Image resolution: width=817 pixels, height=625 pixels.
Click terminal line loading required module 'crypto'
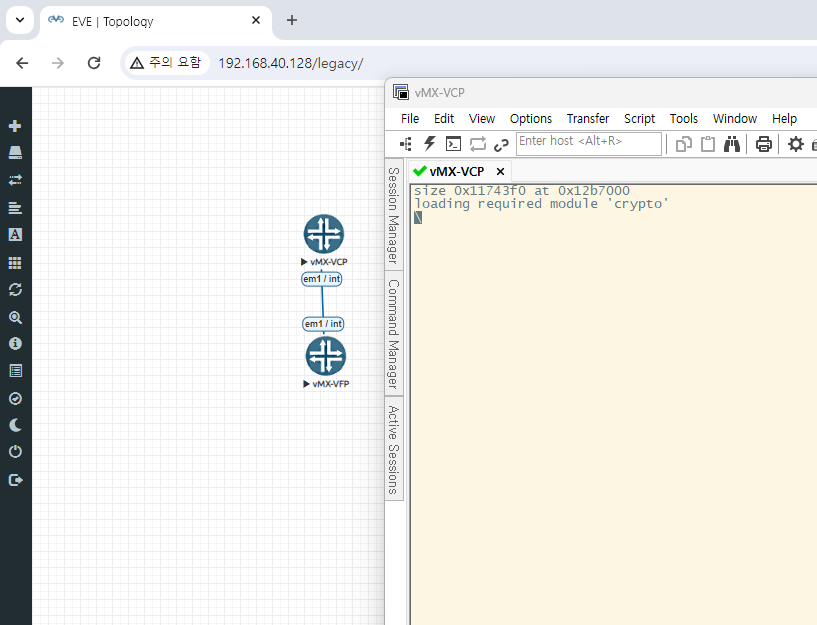[x=541, y=204]
